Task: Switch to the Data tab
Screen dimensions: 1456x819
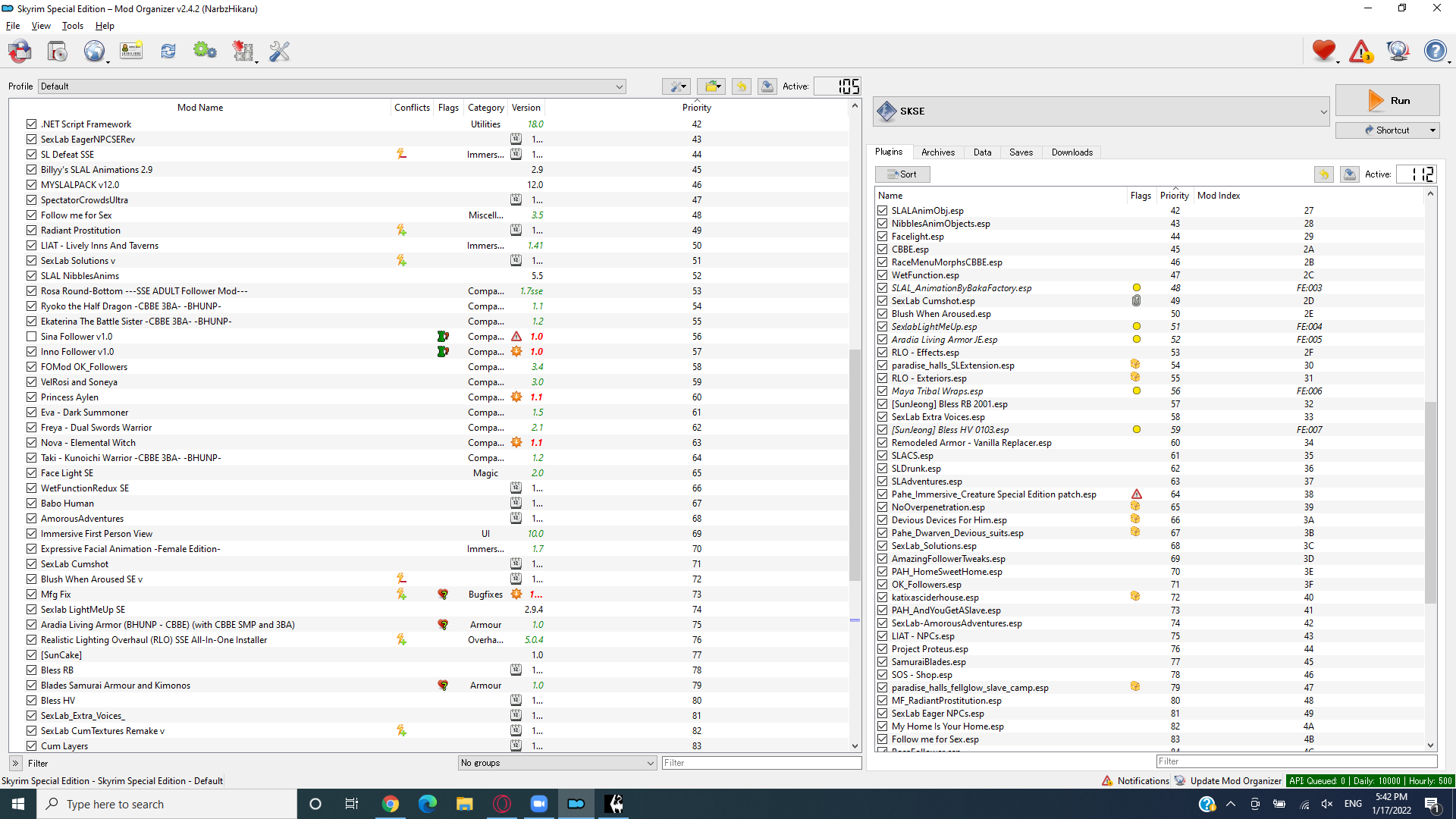Action: [x=982, y=152]
